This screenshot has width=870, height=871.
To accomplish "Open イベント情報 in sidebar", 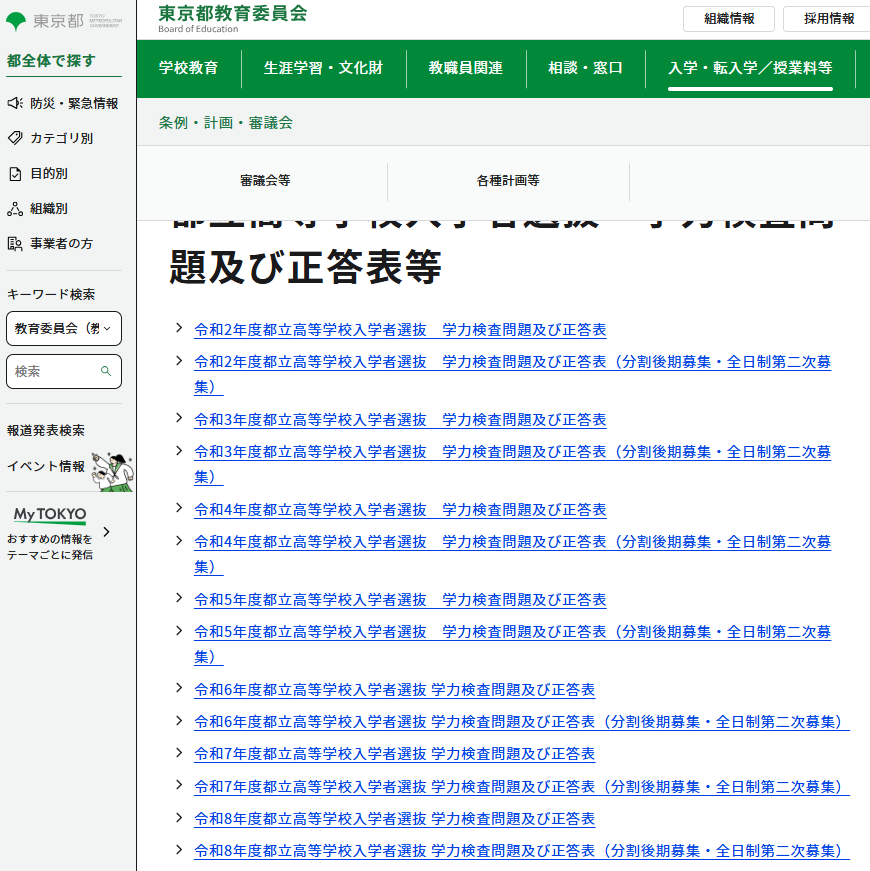I will tap(46, 466).
